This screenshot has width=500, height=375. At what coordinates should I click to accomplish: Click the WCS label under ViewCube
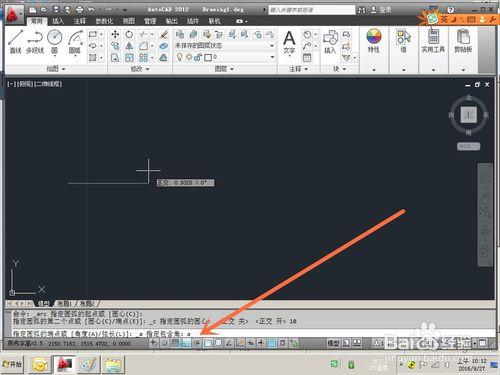click(x=468, y=146)
